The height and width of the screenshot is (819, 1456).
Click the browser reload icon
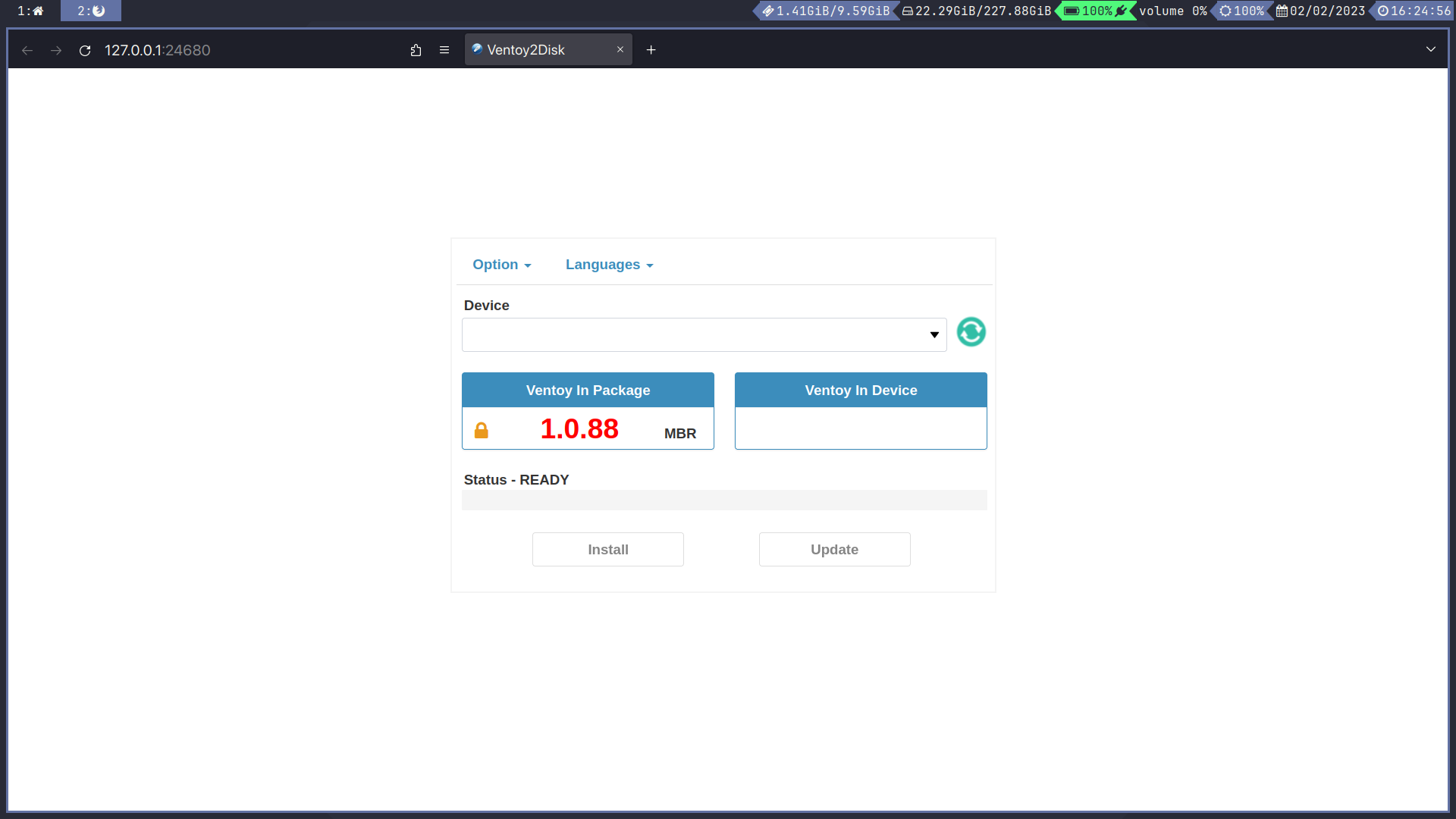pyautogui.click(x=85, y=50)
